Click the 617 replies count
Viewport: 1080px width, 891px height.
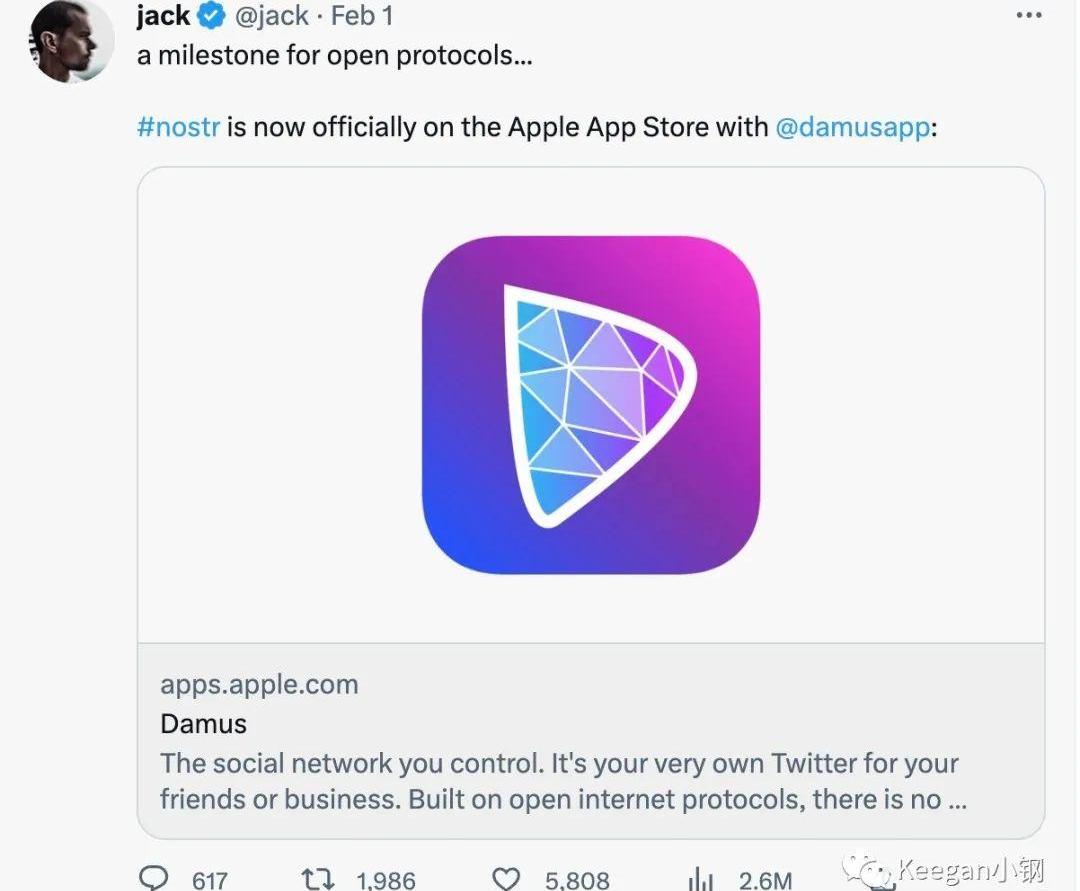209,880
